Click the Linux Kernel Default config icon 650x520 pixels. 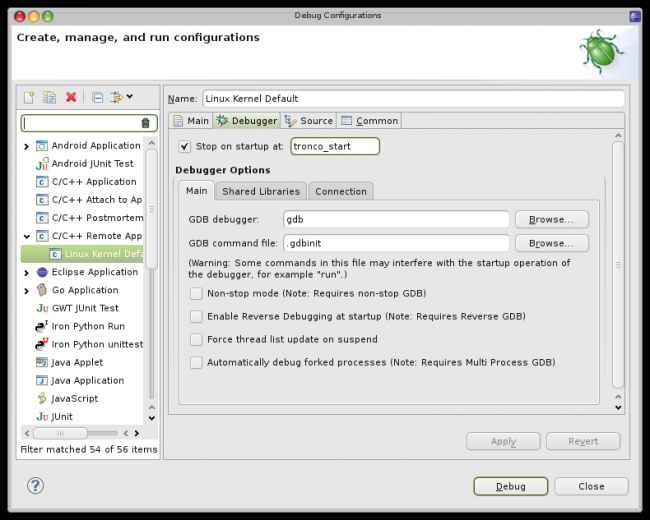click(x=55, y=254)
